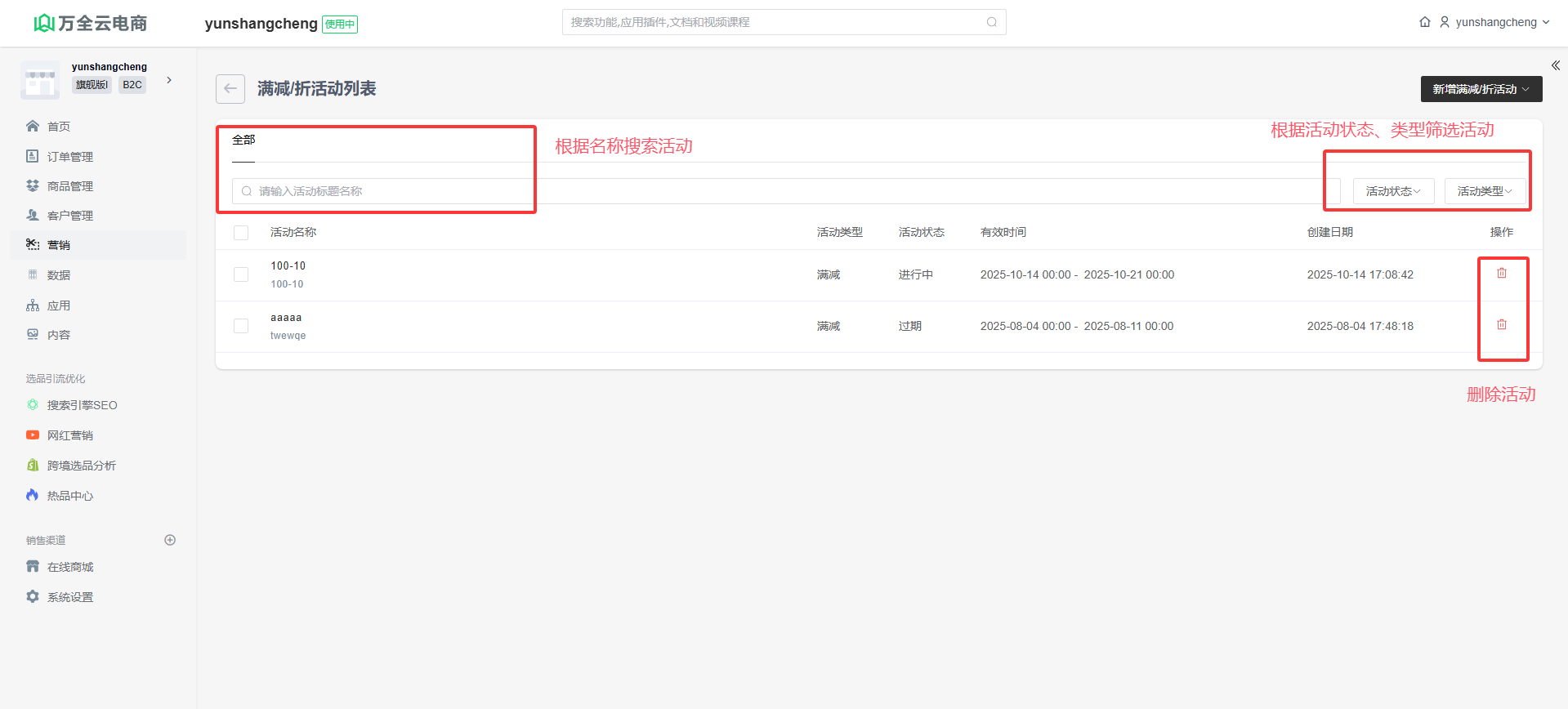Click the back arrow beside the page title

[x=230, y=89]
